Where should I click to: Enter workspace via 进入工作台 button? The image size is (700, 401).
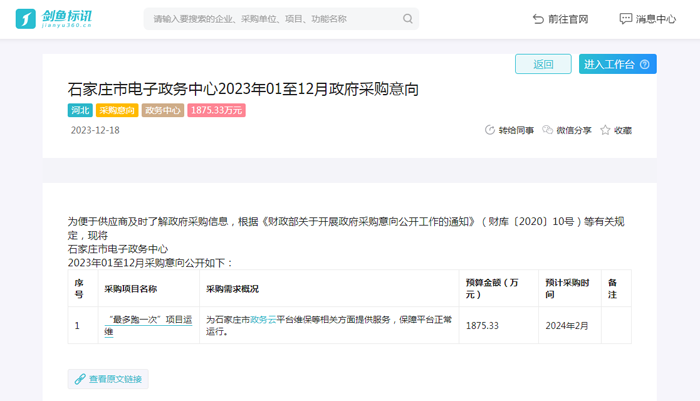click(609, 64)
